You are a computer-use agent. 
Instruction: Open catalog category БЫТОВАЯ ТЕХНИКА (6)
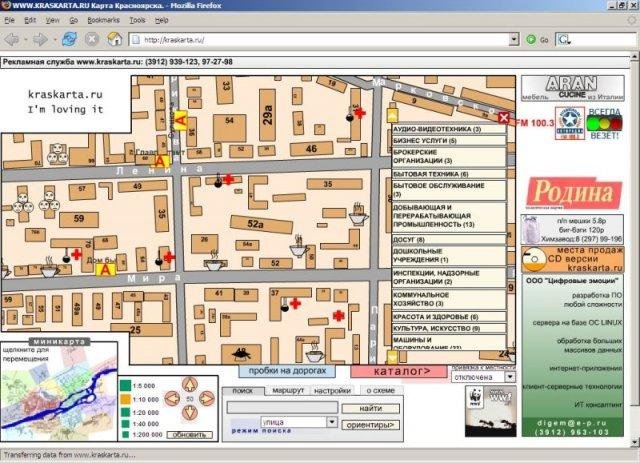point(449,174)
